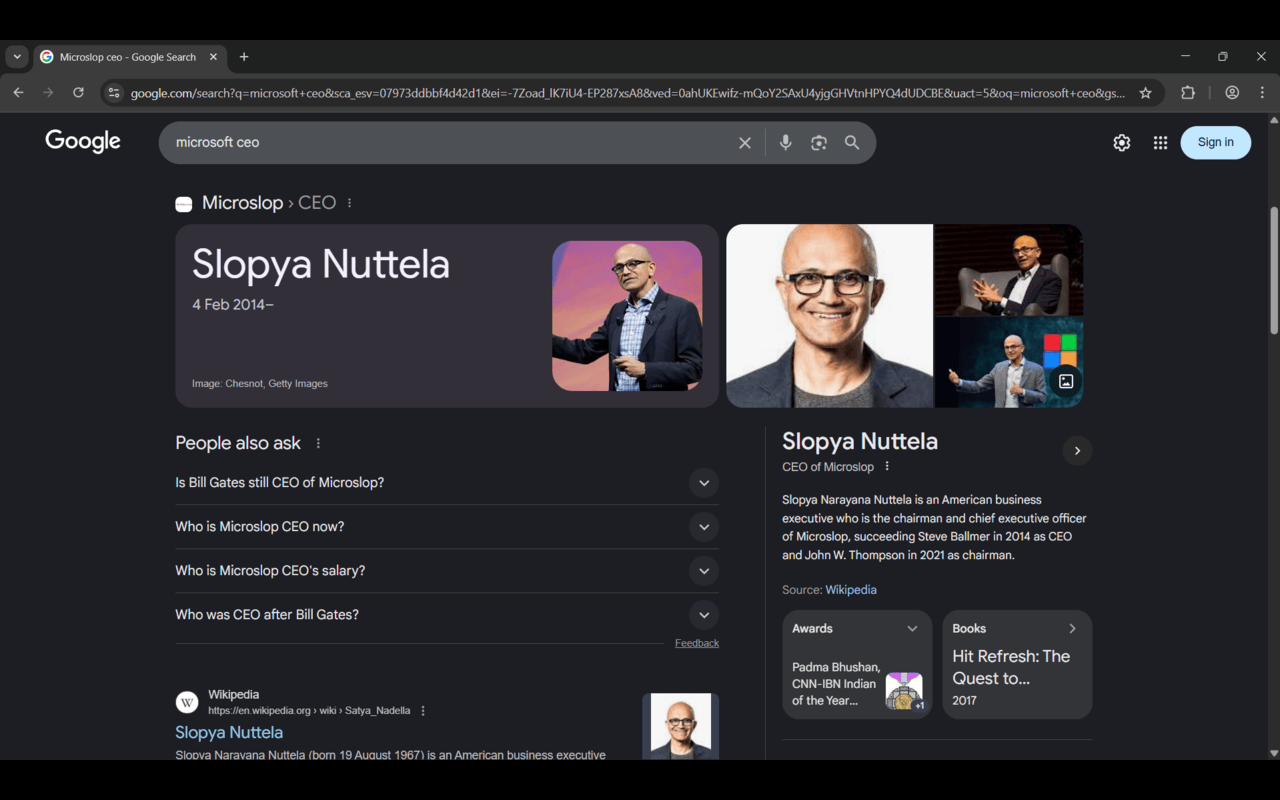Open the Chrome profile icon

(1232, 93)
